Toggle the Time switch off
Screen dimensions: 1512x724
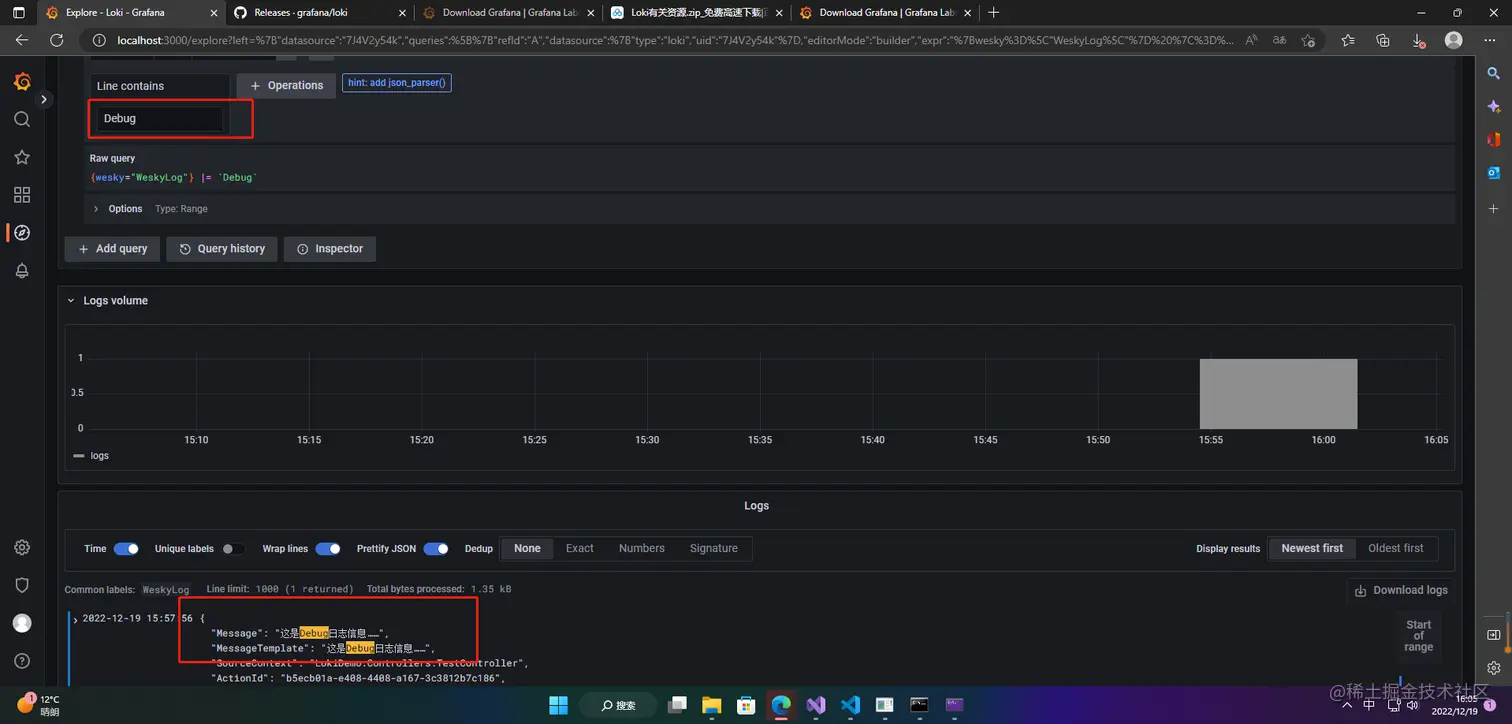click(x=126, y=549)
